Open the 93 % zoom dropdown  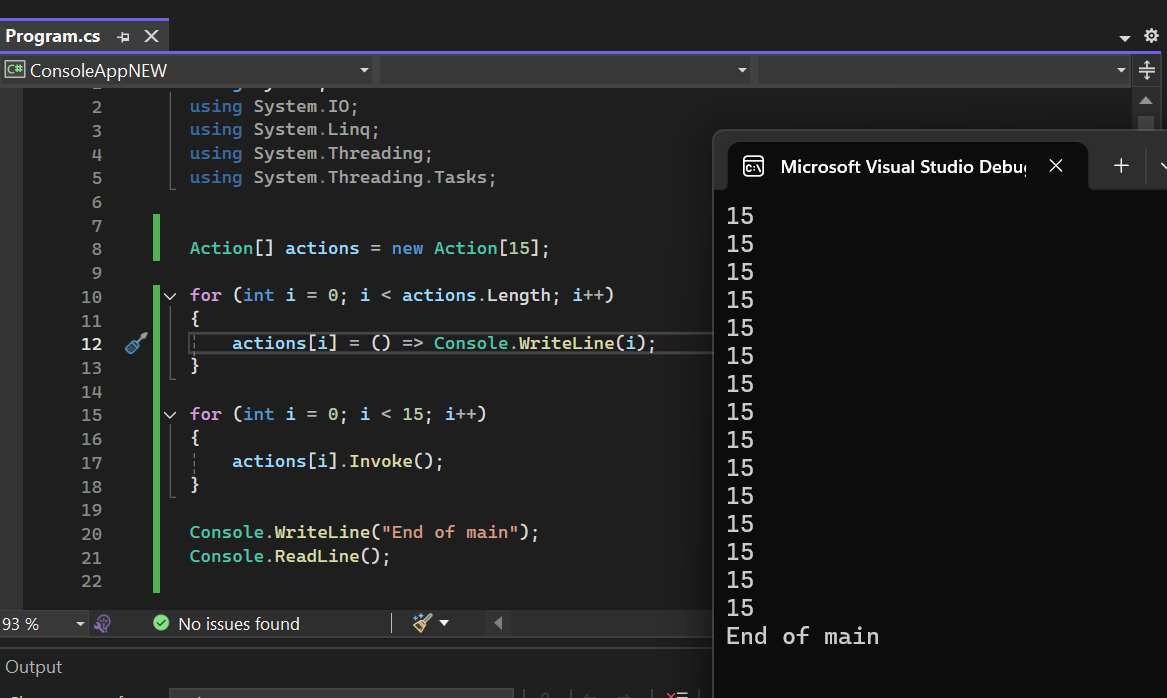80,624
